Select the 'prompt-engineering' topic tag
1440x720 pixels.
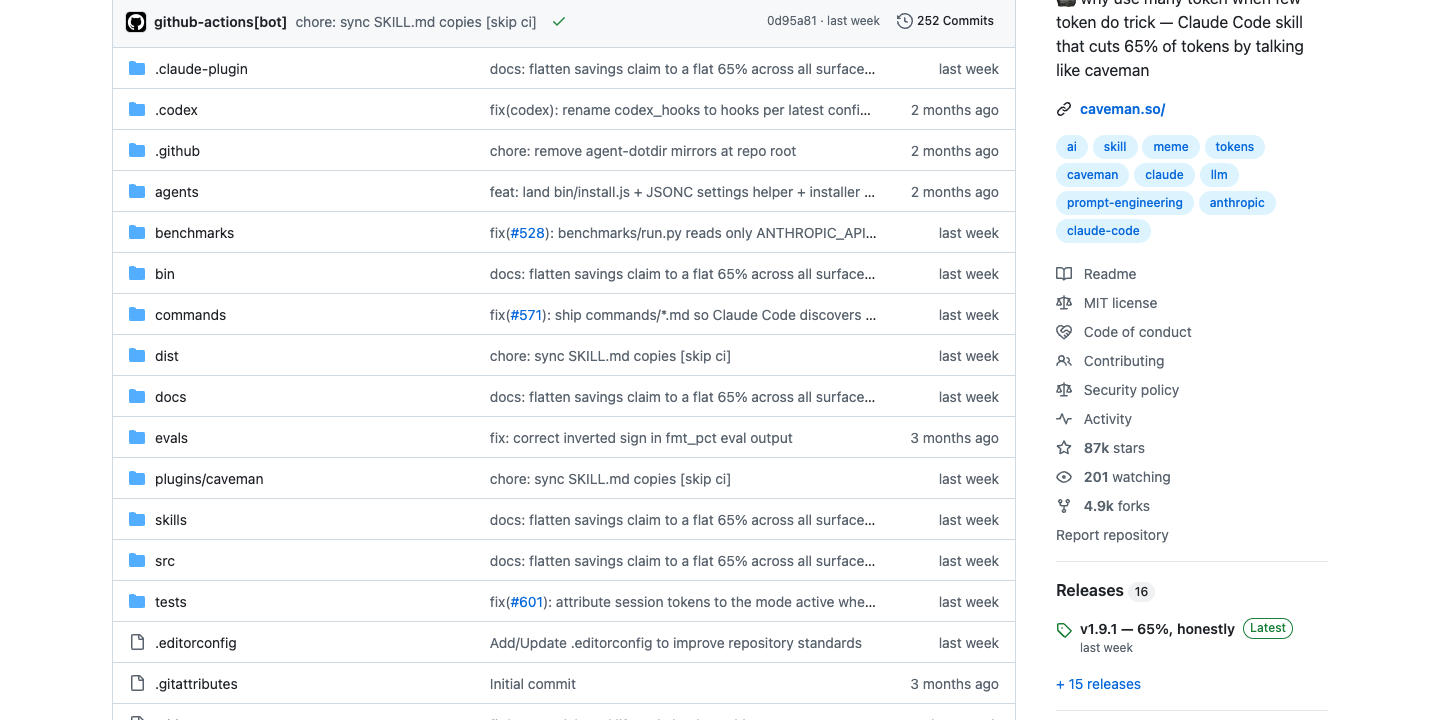point(1124,203)
